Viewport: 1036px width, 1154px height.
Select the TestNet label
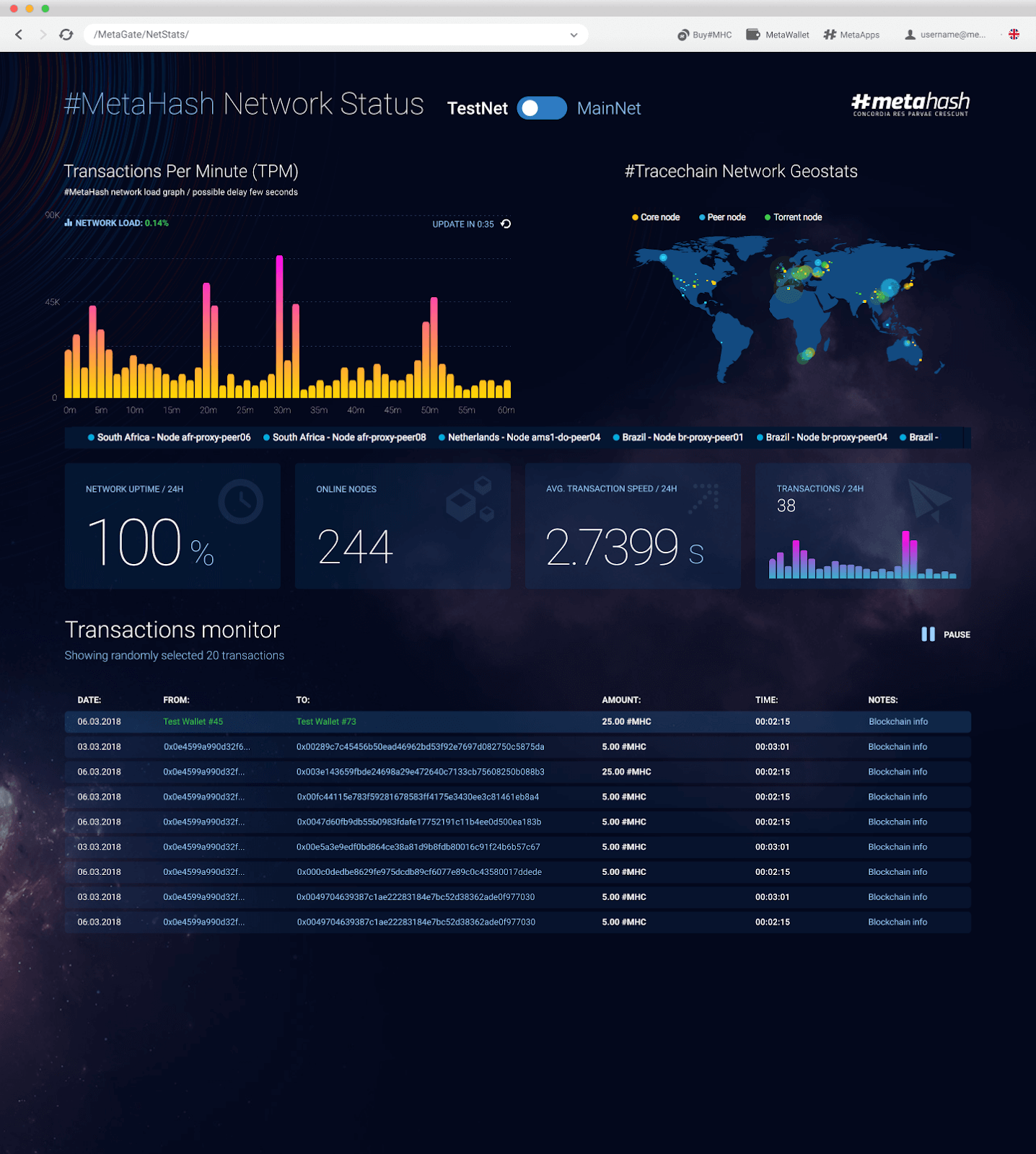478,108
